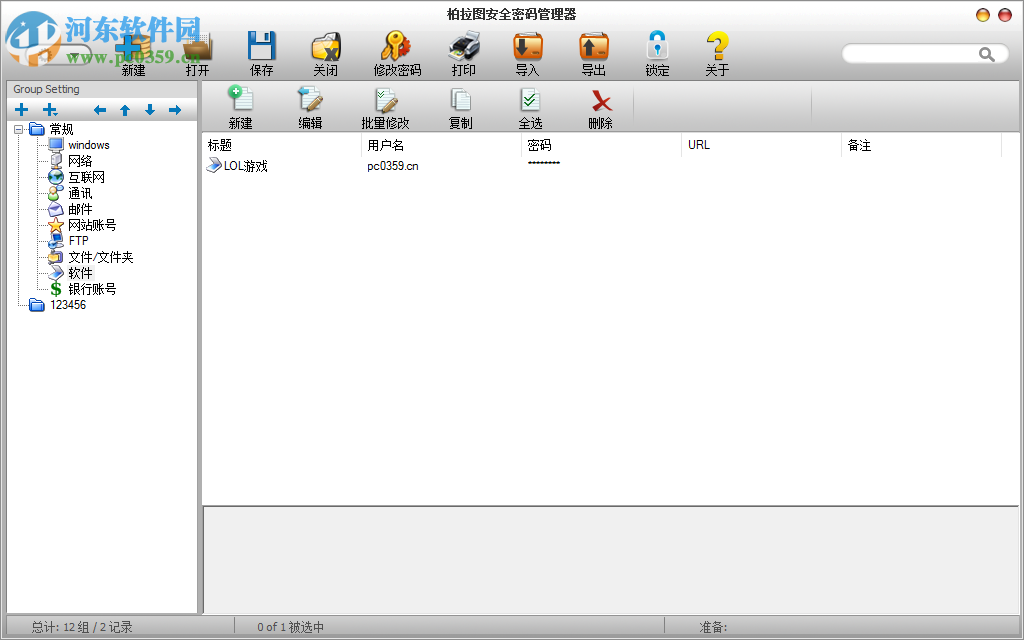Click the search magnifier in the search box

point(987,54)
